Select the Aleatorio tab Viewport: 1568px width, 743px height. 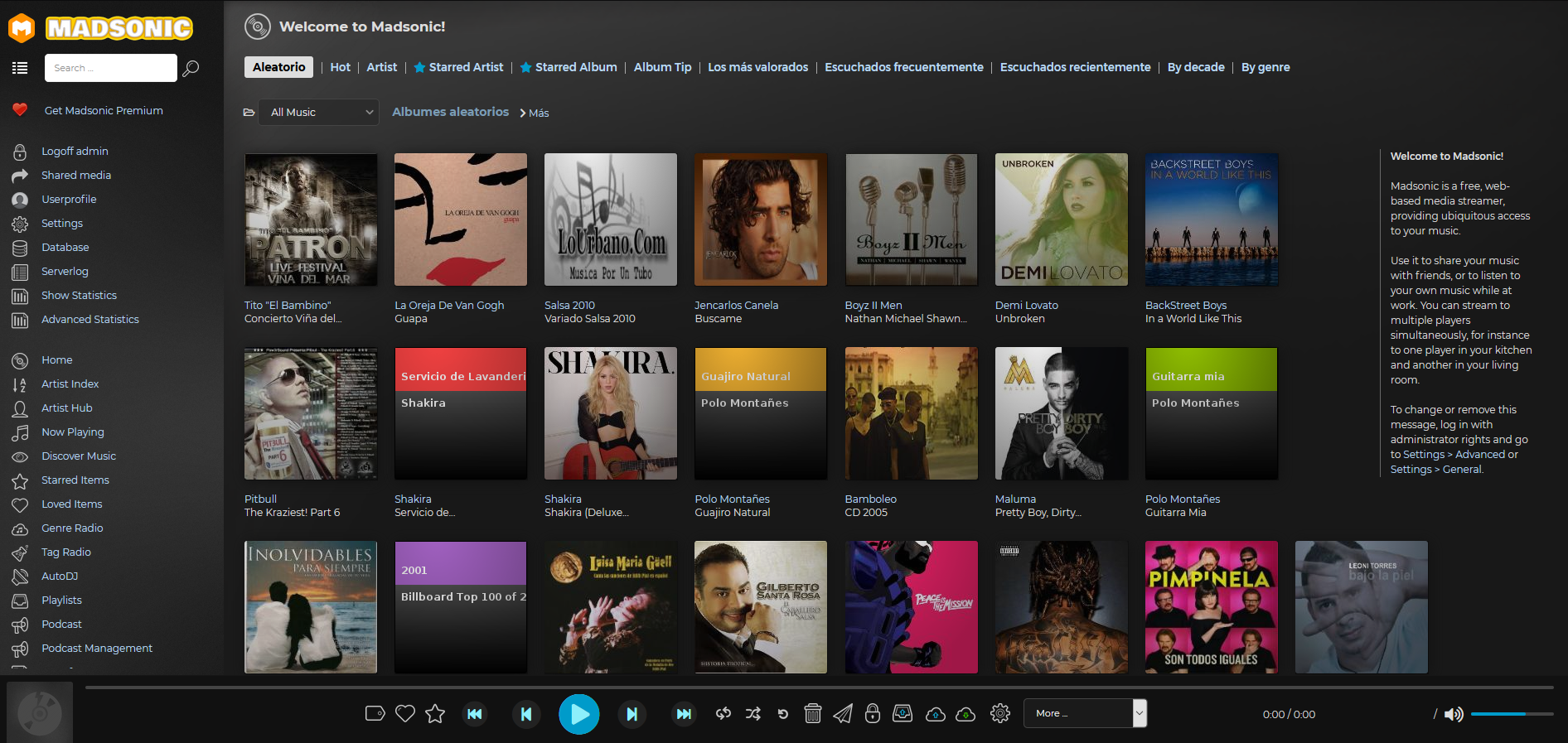coord(278,67)
